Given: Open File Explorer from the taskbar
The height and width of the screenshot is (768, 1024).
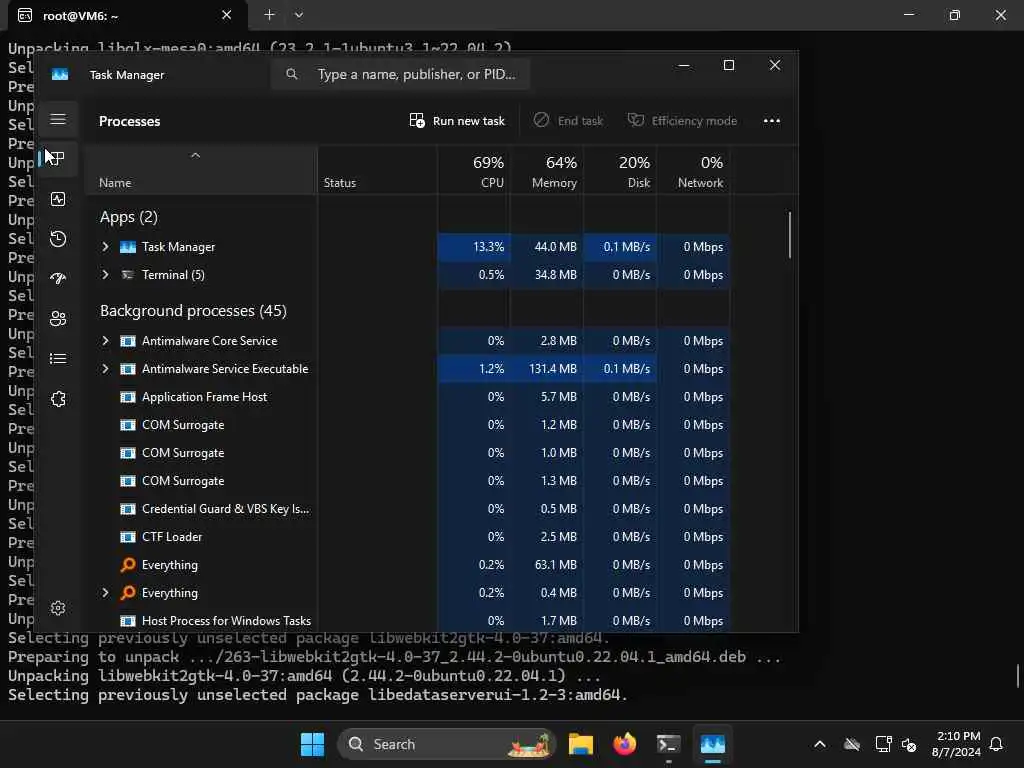Looking at the screenshot, I should click(x=581, y=744).
